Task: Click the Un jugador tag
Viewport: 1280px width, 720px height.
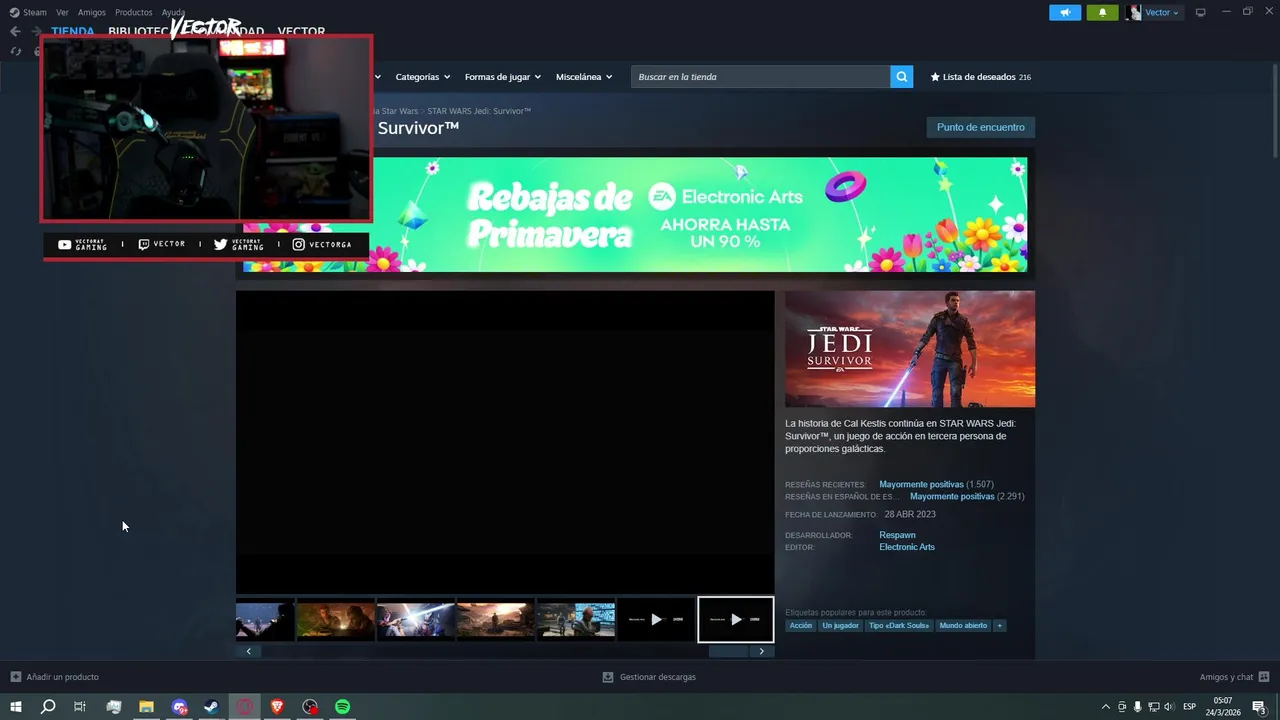Action: point(840,626)
